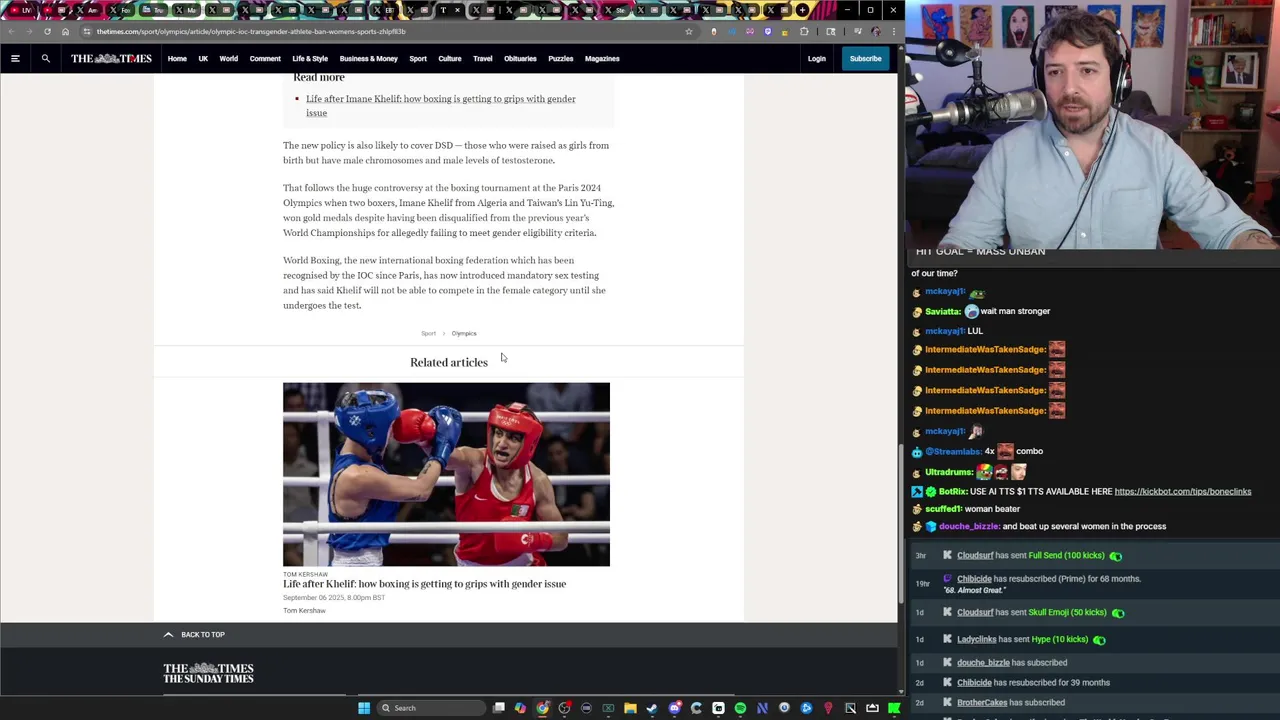This screenshot has height=720, width=1280.
Task: Open Copilot from taskbar
Action: (520, 708)
